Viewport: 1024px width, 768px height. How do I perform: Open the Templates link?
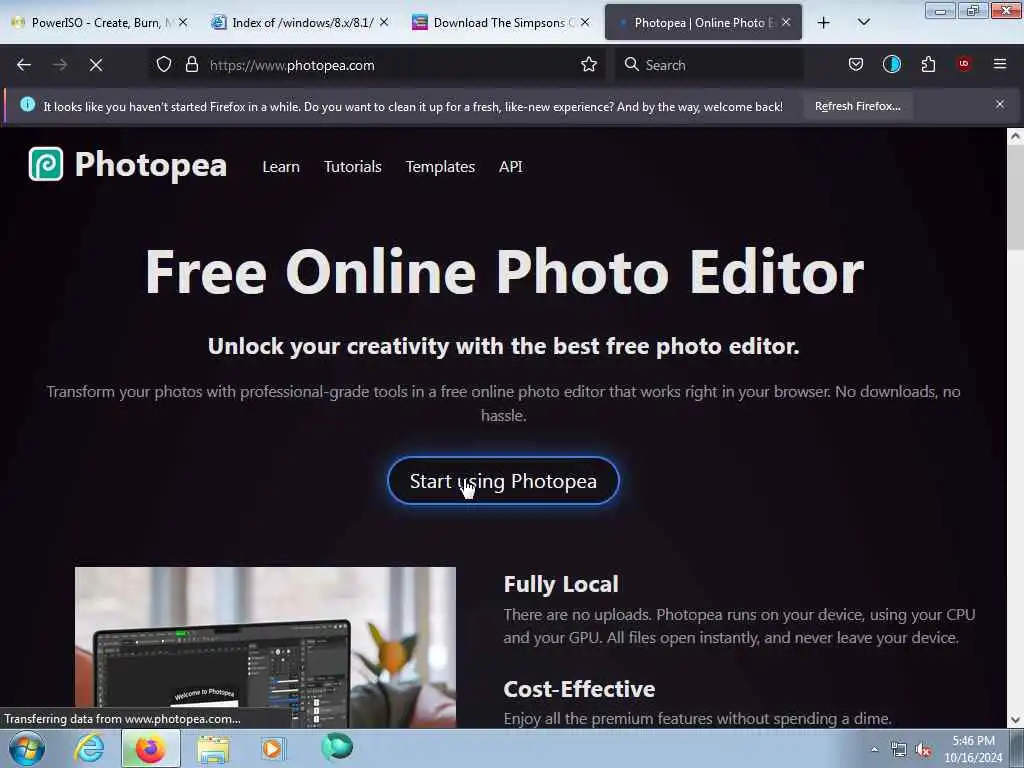point(440,167)
